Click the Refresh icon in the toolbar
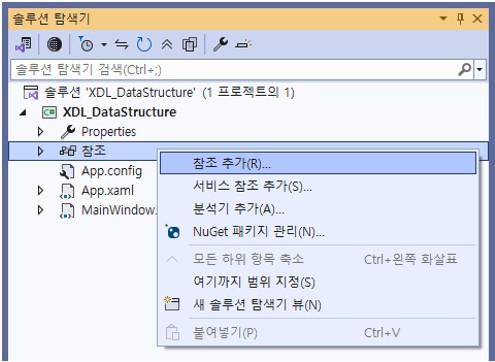 coord(144,44)
